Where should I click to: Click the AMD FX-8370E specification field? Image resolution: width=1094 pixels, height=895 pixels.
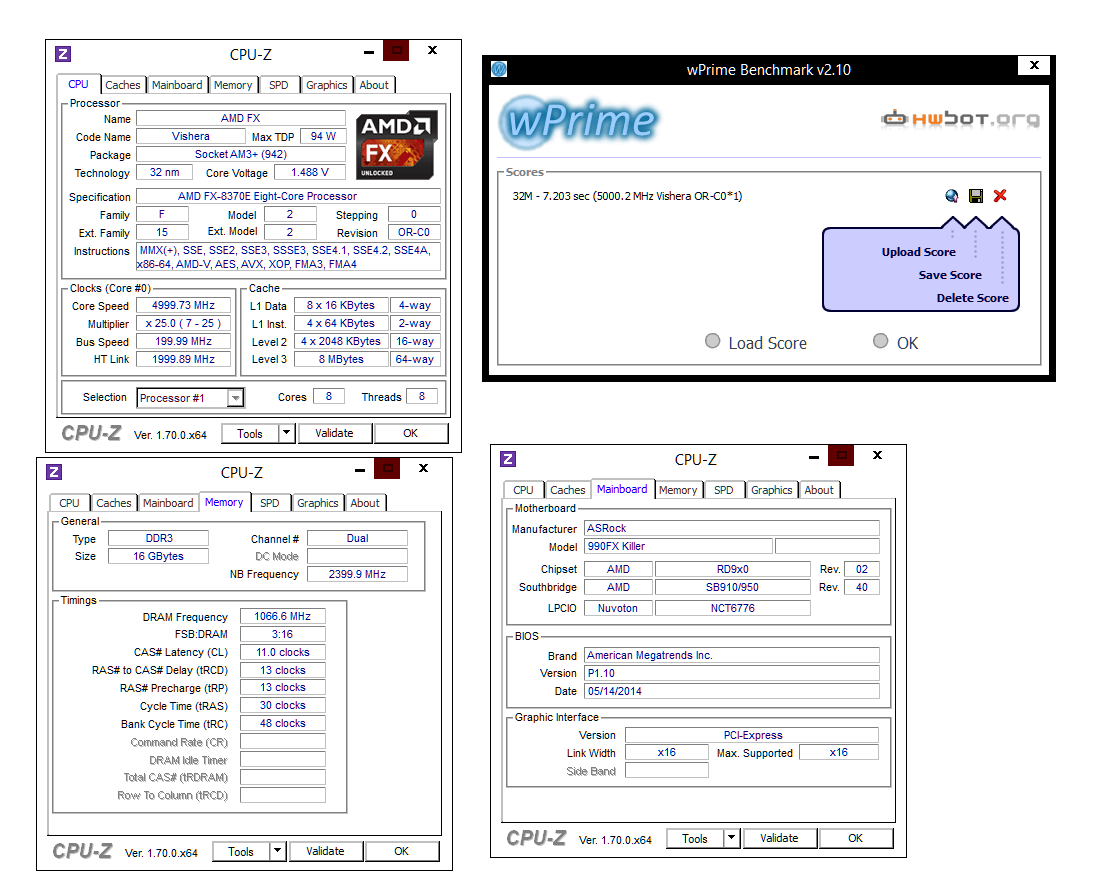288,196
